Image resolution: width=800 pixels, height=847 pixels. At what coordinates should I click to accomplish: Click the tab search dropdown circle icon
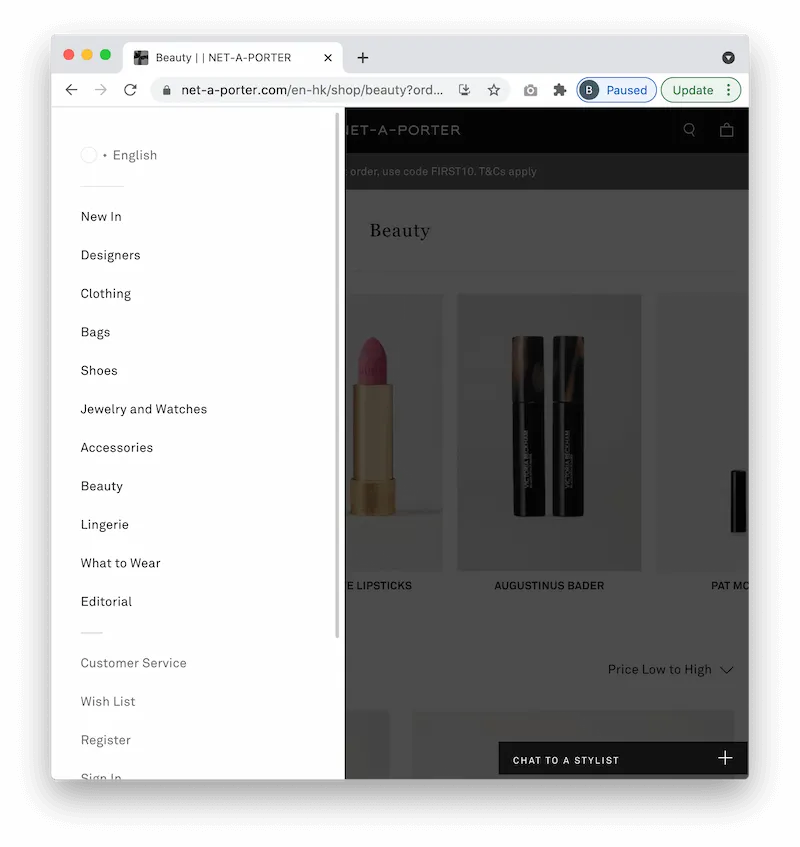point(728,58)
